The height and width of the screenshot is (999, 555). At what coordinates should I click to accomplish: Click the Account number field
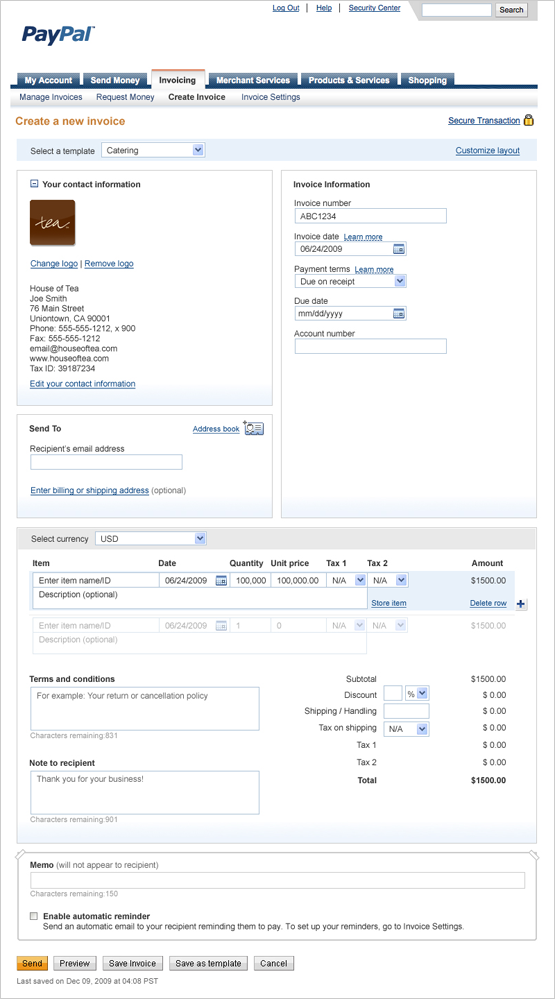370,346
